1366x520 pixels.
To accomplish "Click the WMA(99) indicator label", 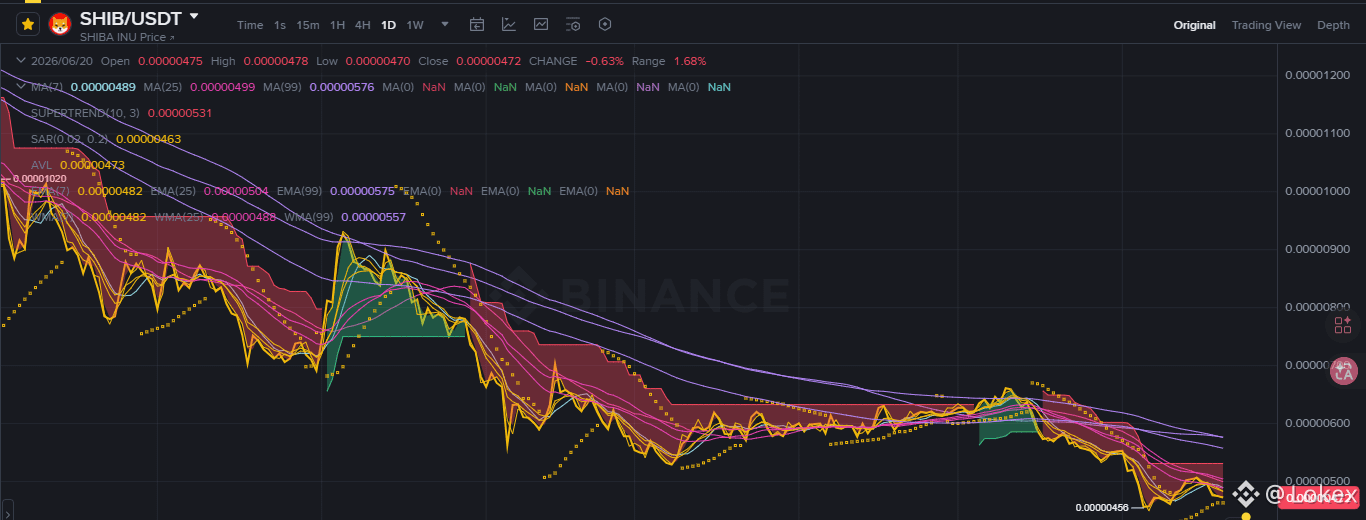I will 309,217.
